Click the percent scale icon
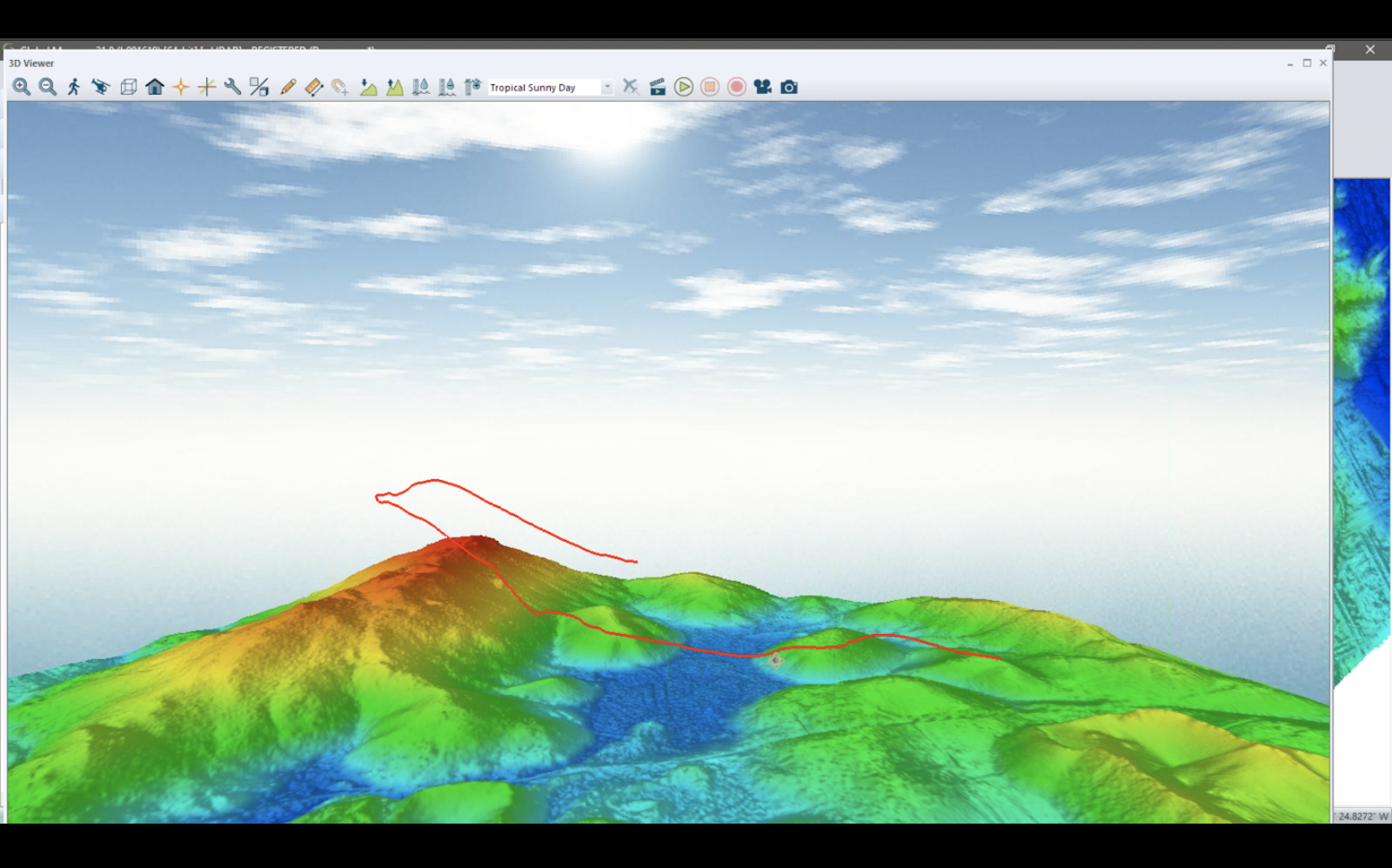 pos(259,87)
